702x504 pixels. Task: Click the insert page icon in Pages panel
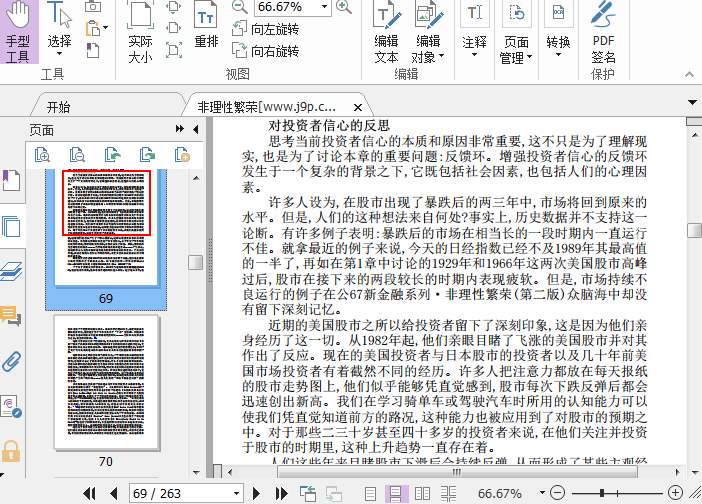point(182,155)
